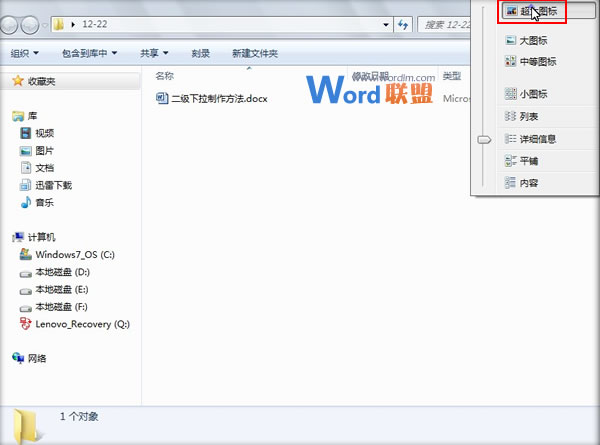Open 本地磁盘 (E:)
The height and width of the screenshot is (445, 600).
tap(62, 290)
